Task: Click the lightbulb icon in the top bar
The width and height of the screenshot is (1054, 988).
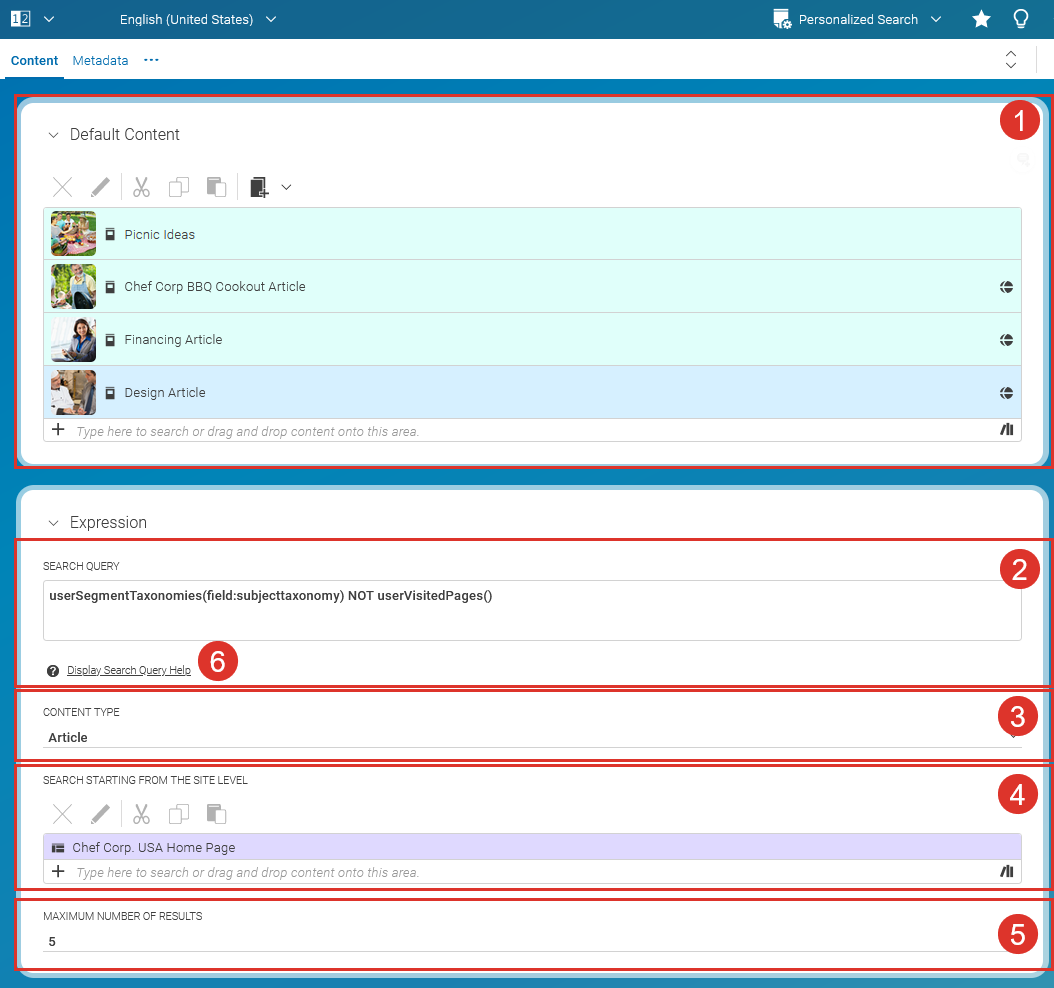Action: 1021,18
